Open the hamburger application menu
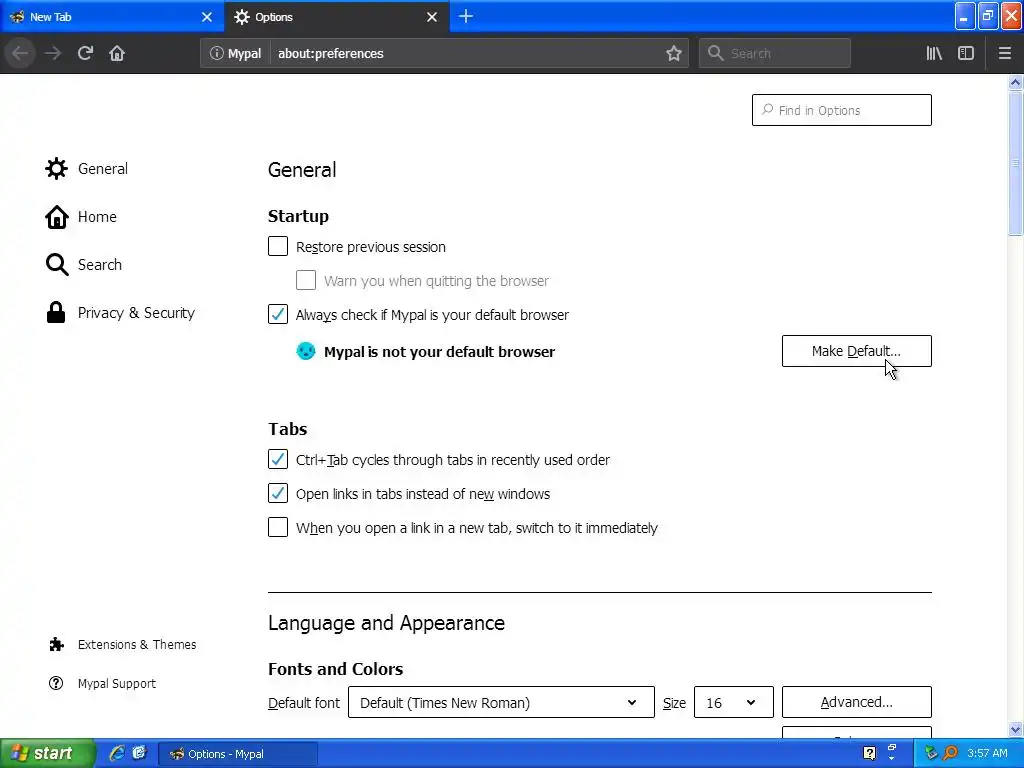1024x768 pixels. pos(1004,54)
